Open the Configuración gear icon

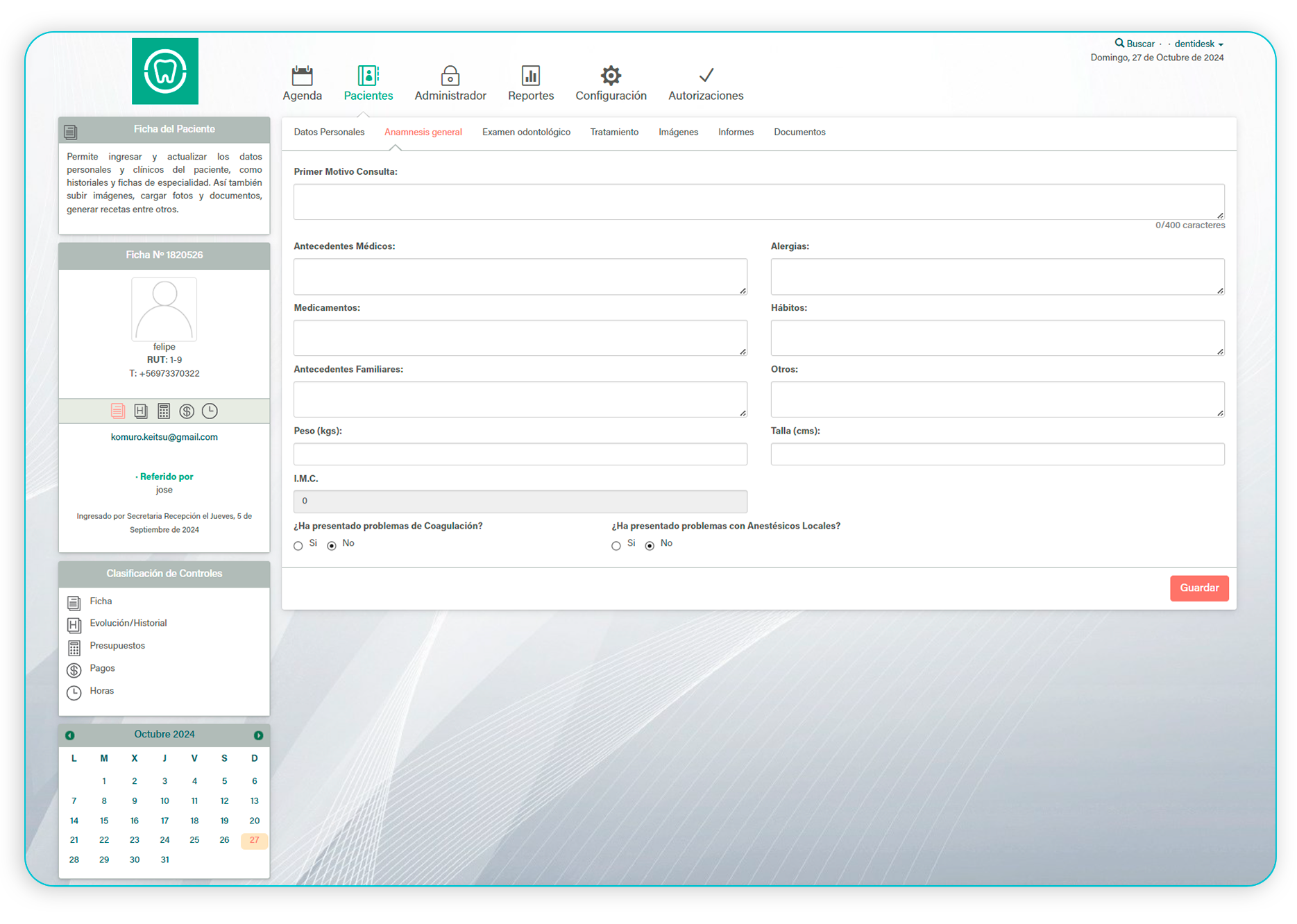[610, 75]
